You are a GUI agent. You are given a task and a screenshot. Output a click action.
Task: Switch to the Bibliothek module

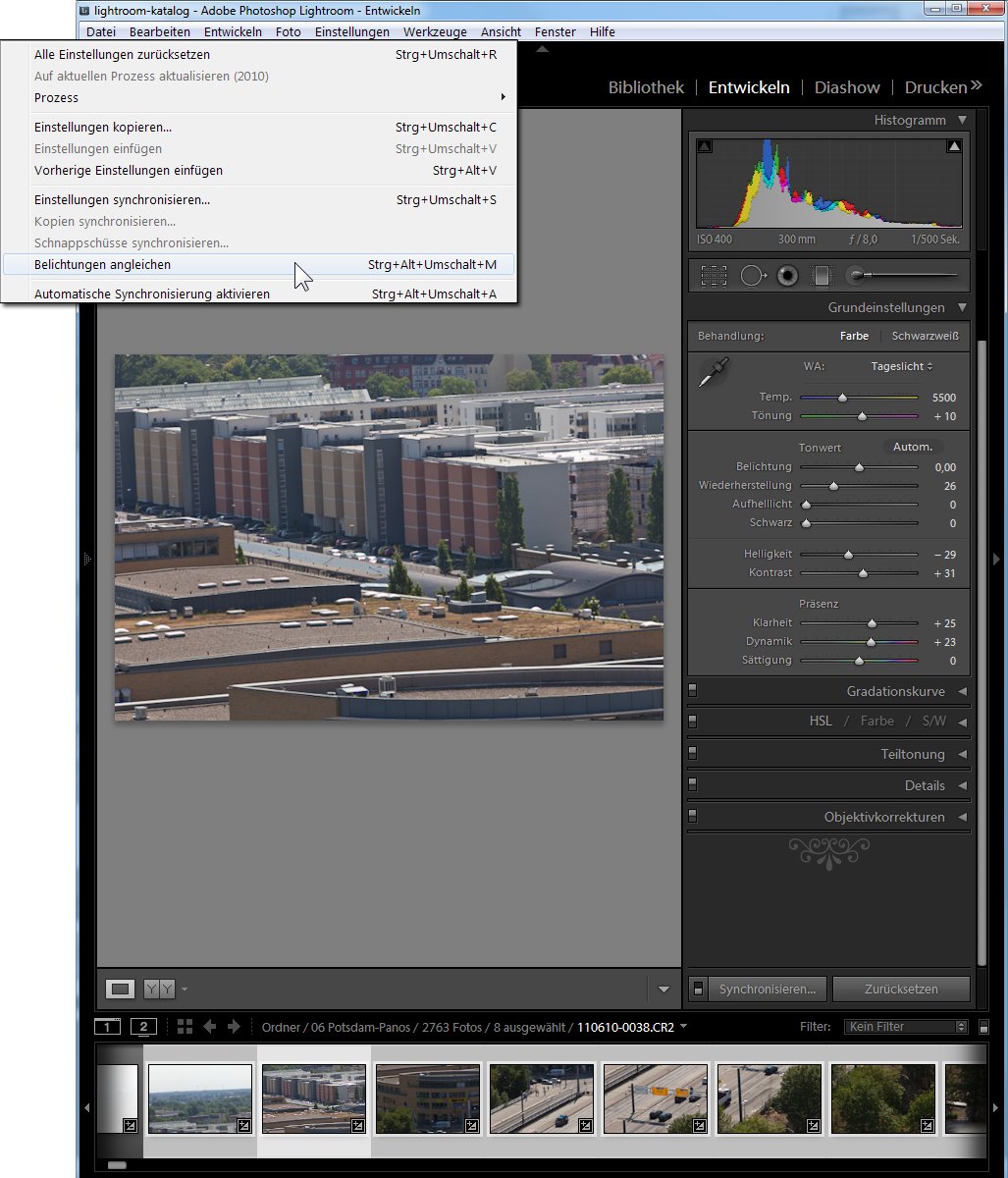[646, 87]
